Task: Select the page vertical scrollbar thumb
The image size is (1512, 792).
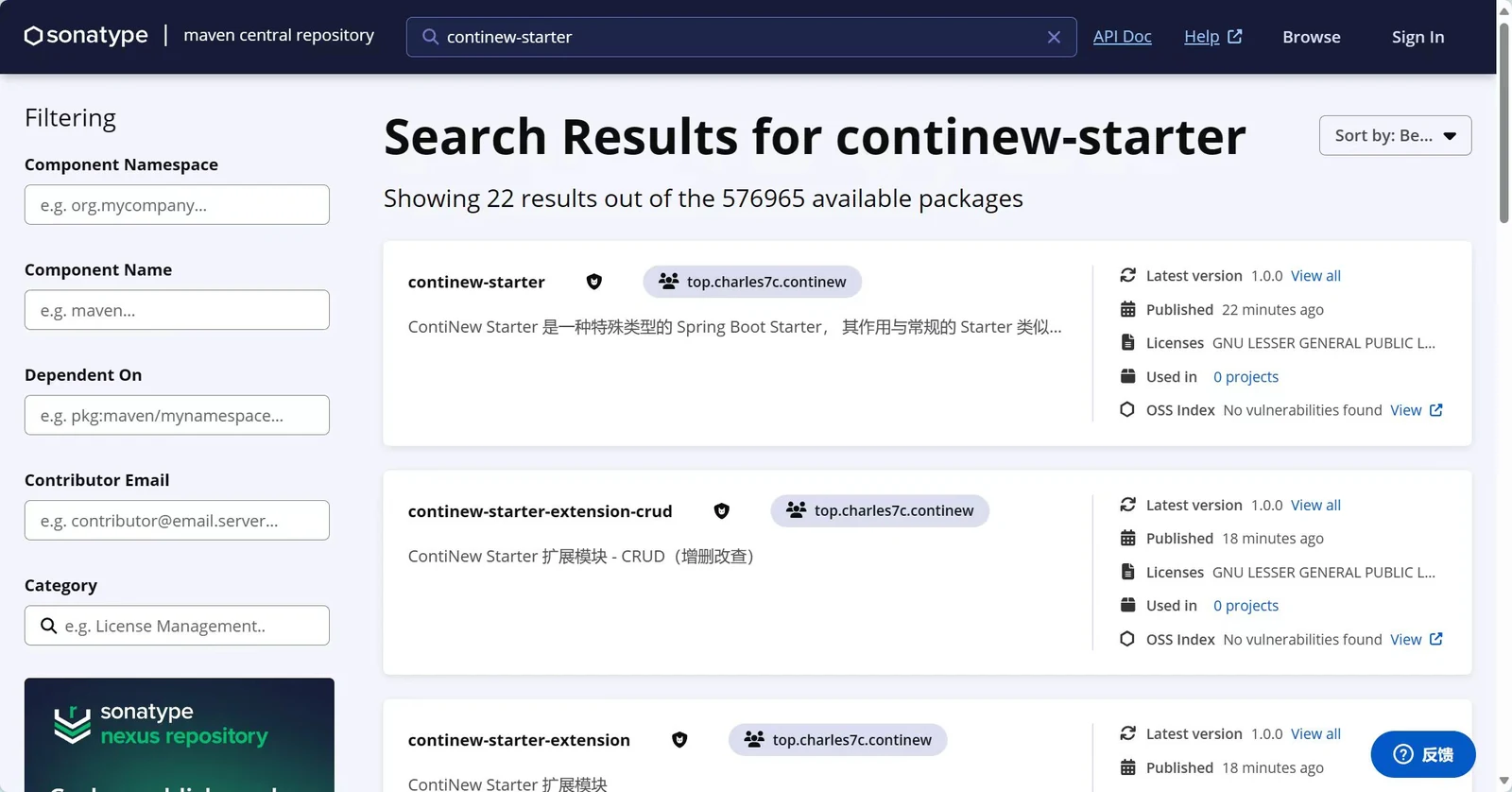Action: coord(1504,121)
